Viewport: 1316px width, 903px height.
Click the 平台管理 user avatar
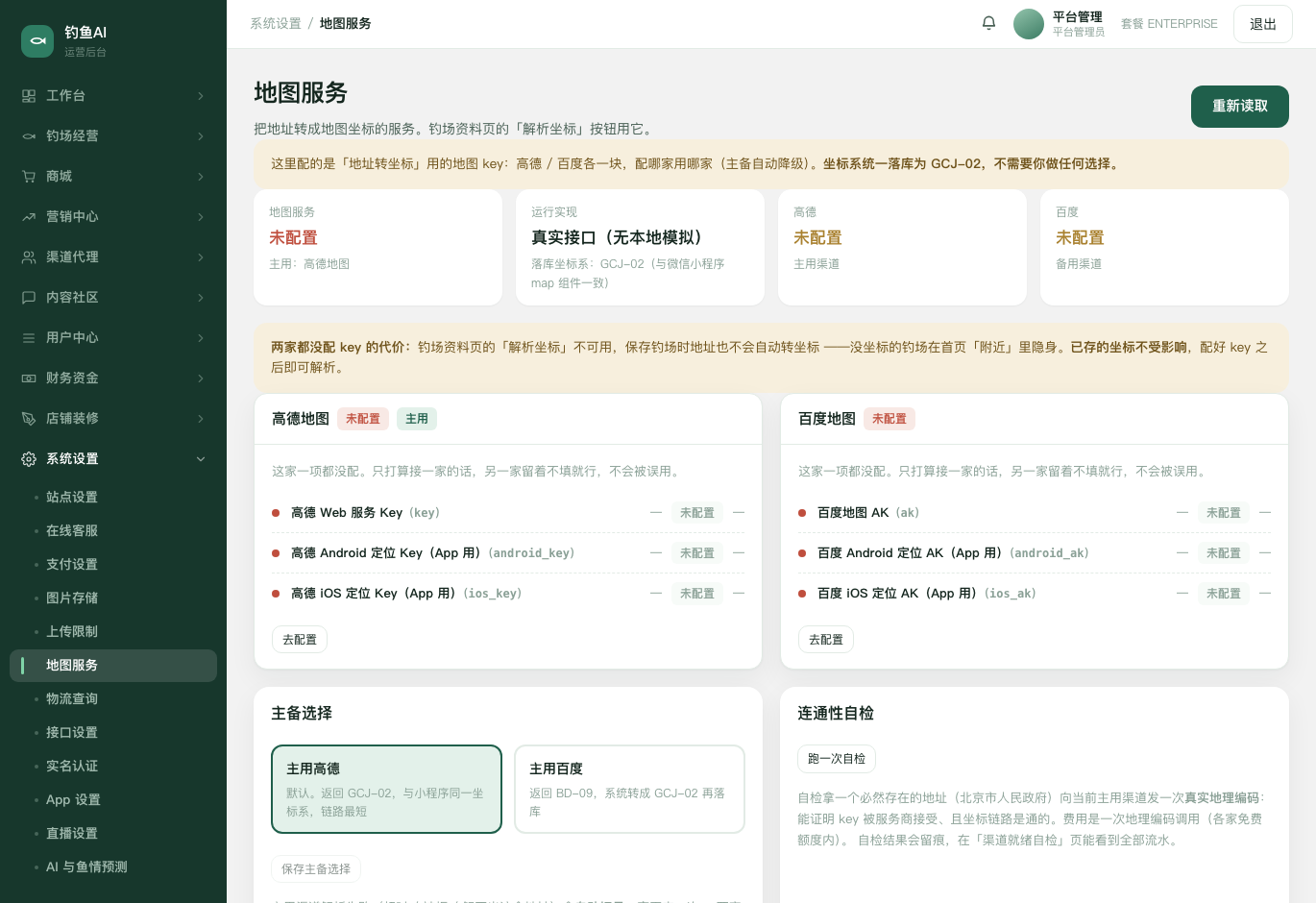(1029, 24)
